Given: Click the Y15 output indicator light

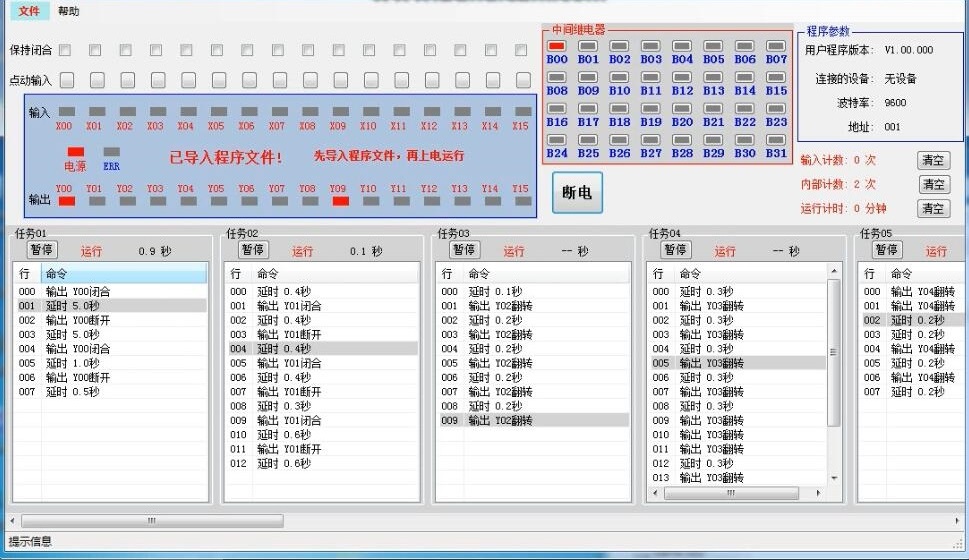Looking at the screenshot, I should coord(521,201).
